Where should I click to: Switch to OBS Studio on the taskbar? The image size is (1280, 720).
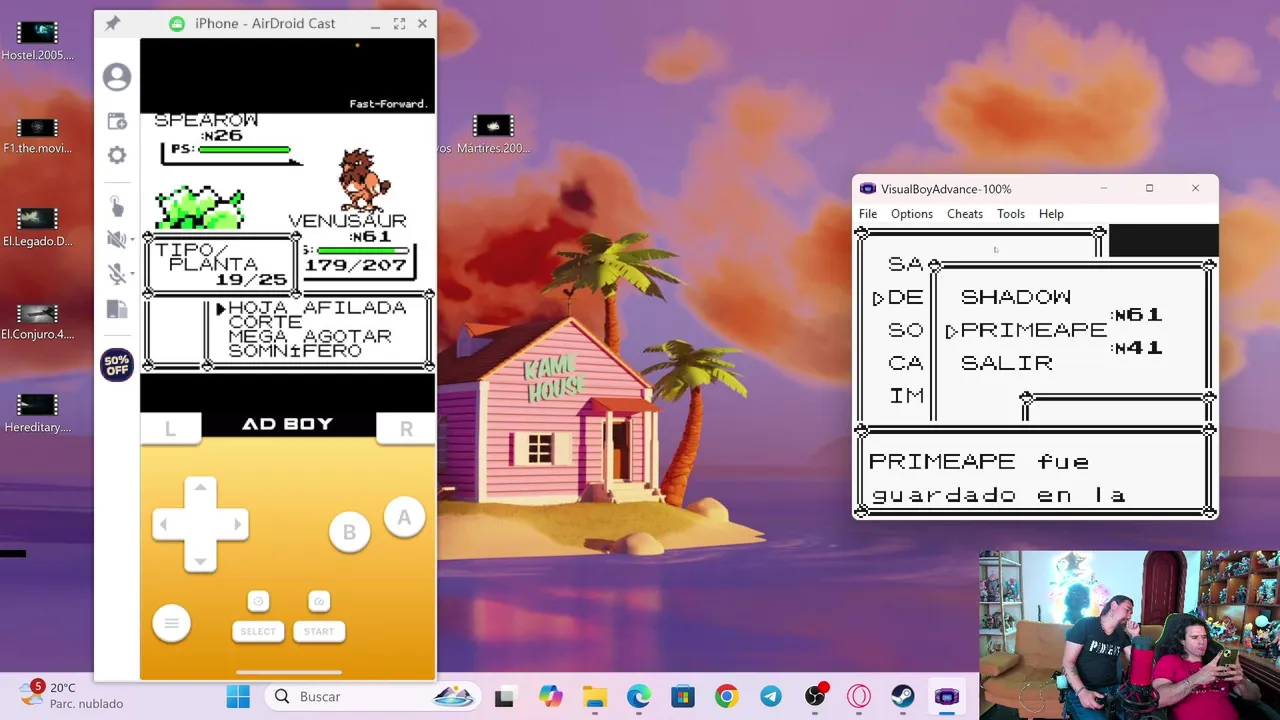coord(815,697)
